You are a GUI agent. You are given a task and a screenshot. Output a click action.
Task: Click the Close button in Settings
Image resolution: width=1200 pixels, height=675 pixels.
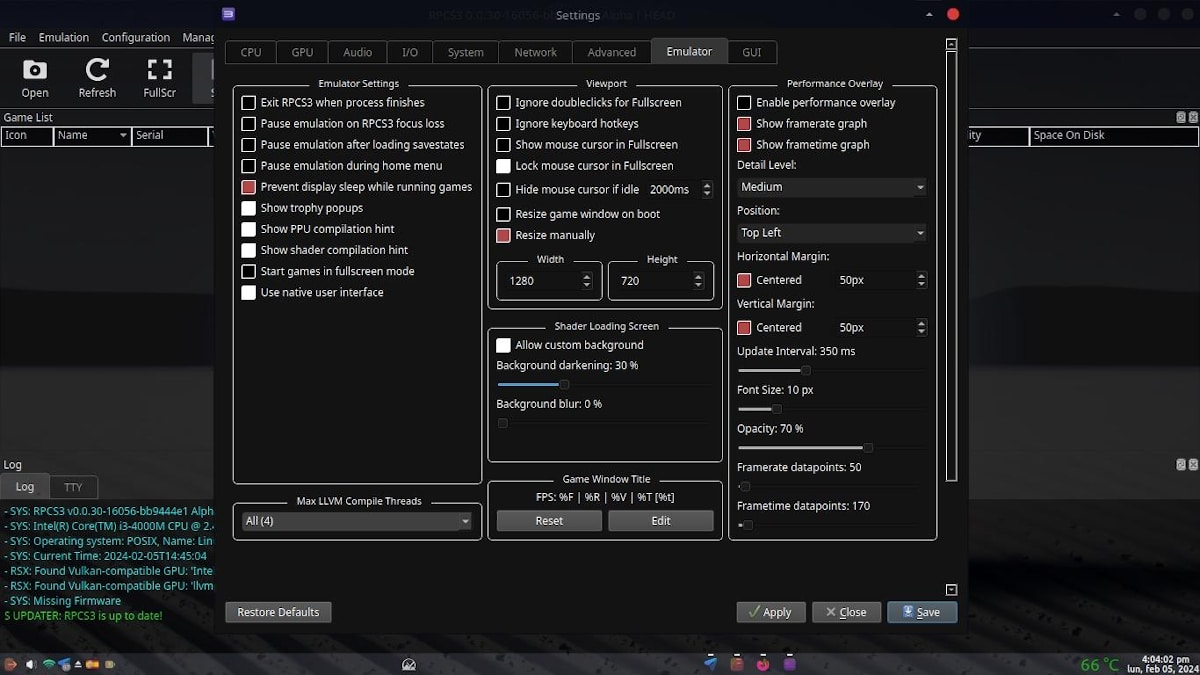click(847, 612)
